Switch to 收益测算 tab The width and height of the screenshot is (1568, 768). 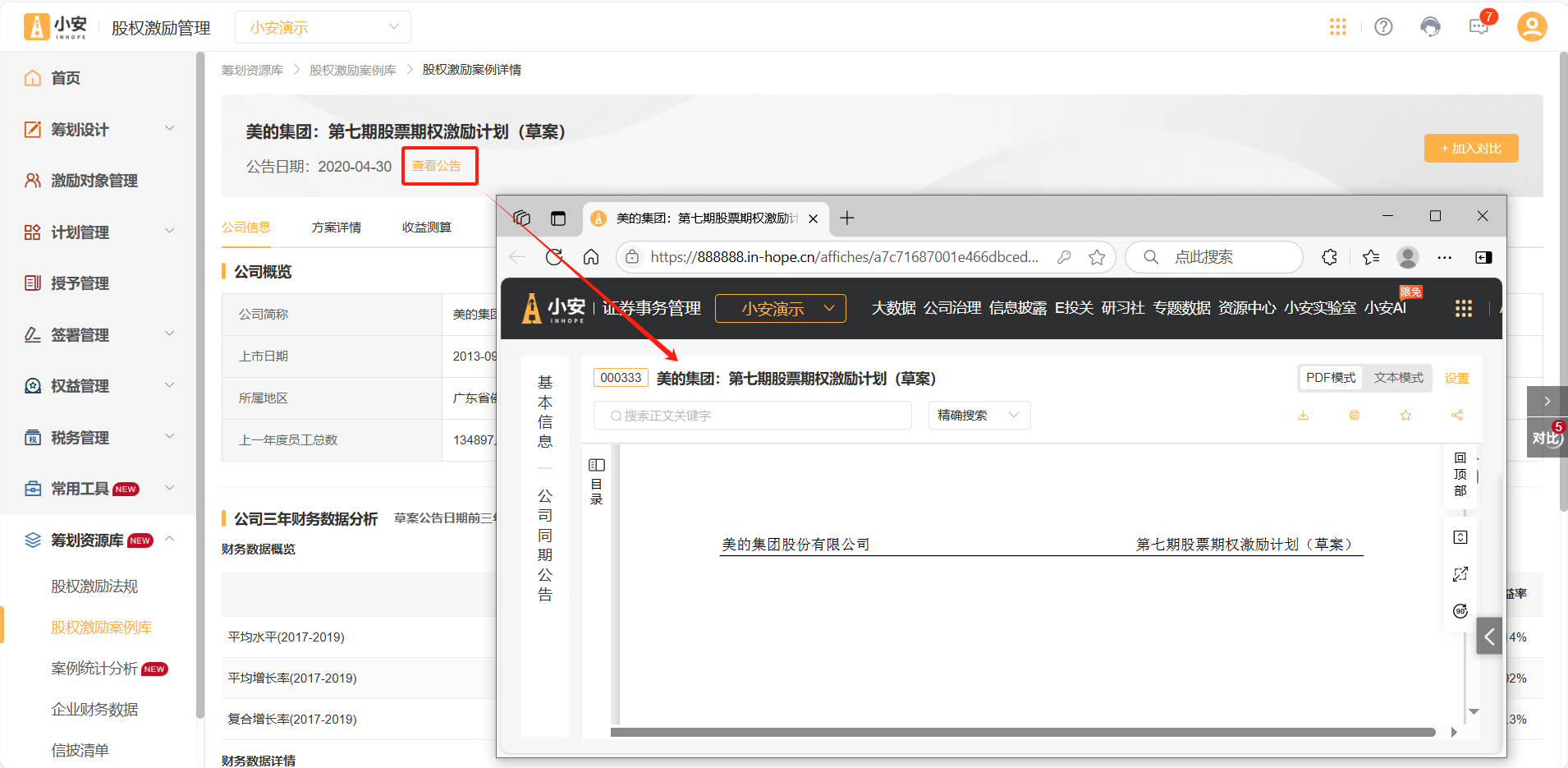[427, 228]
